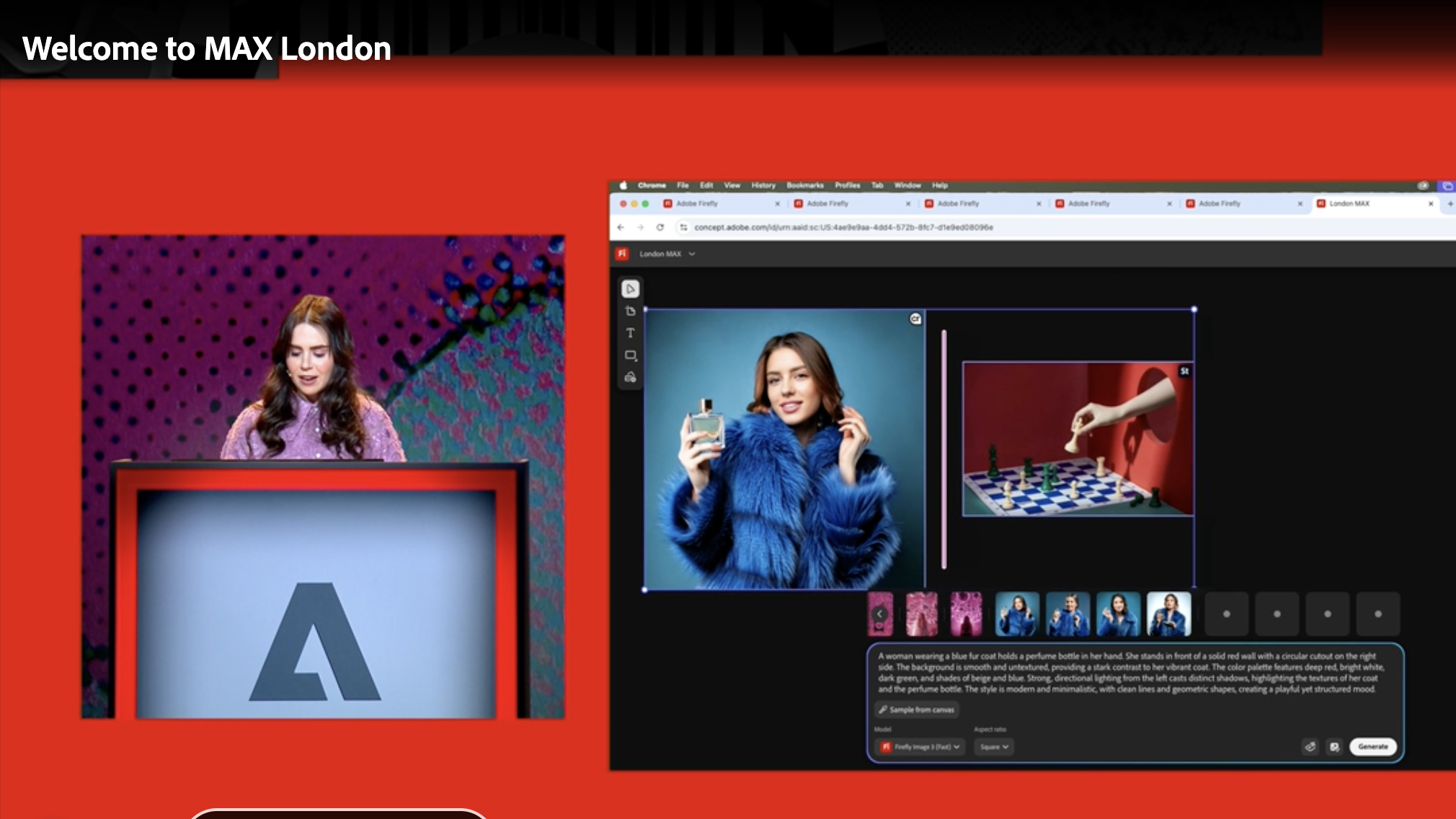Reload the page in Chrome

click(660, 227)
